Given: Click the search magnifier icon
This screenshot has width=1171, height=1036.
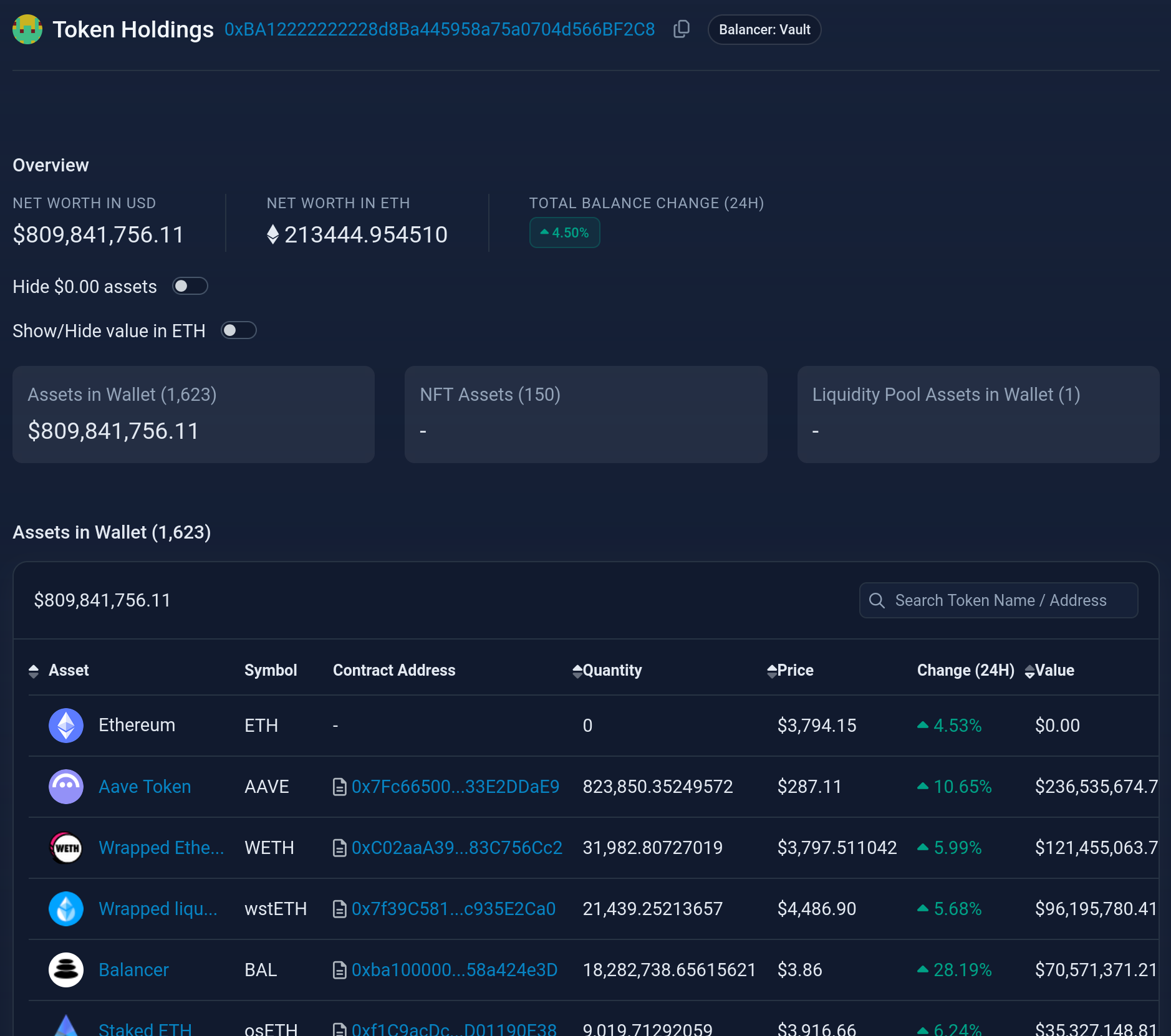Looking at the screenshot, I should coord(877,600).
